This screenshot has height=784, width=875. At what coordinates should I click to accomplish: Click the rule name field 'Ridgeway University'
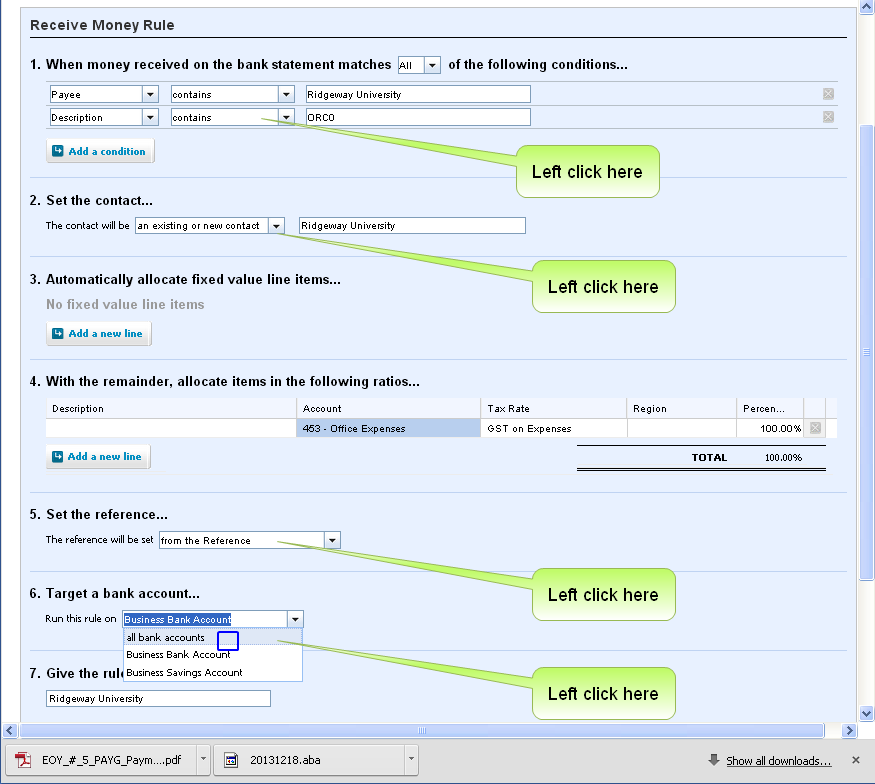(158, 698)
